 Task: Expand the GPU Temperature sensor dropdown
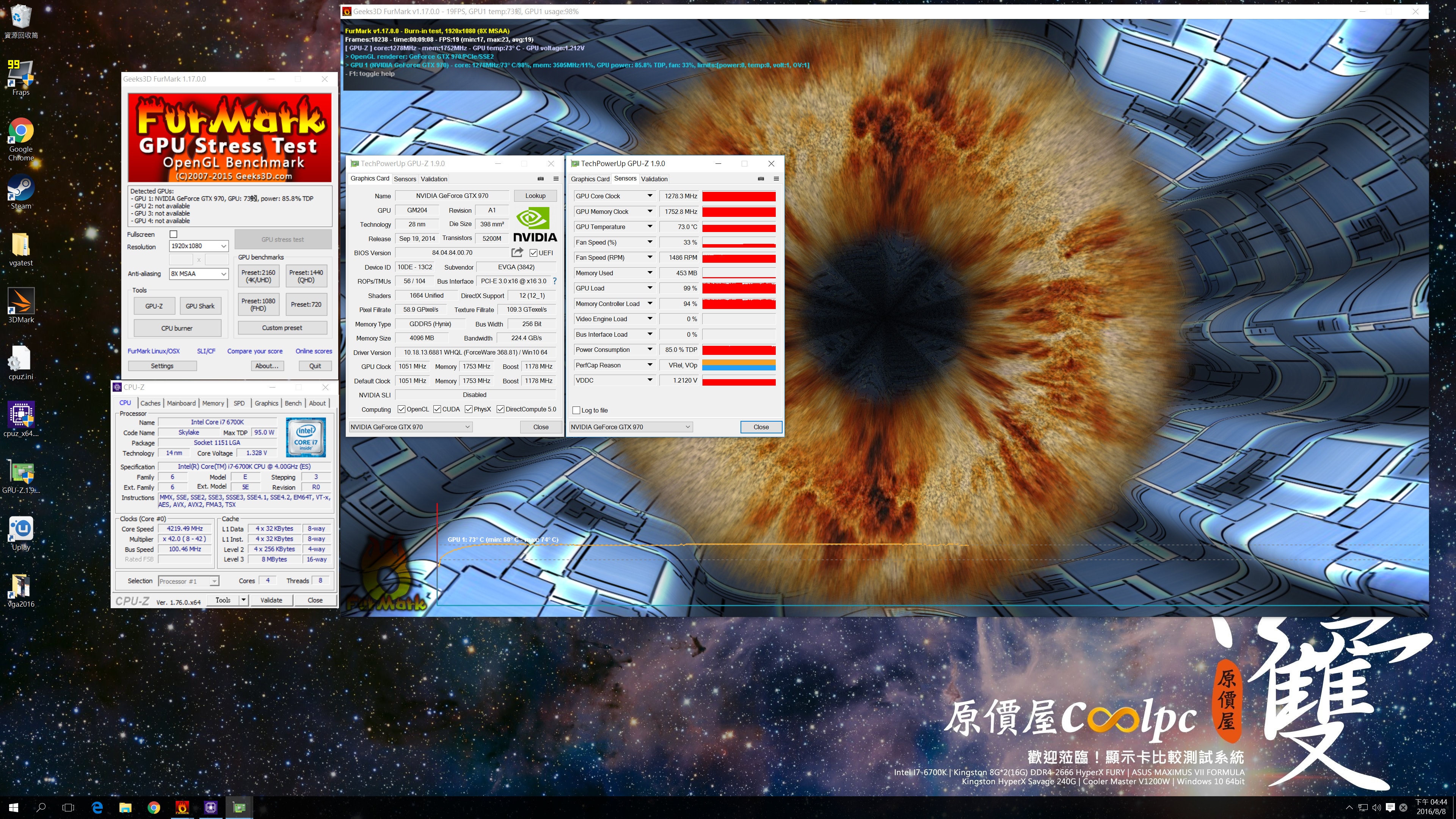(650, 227)
